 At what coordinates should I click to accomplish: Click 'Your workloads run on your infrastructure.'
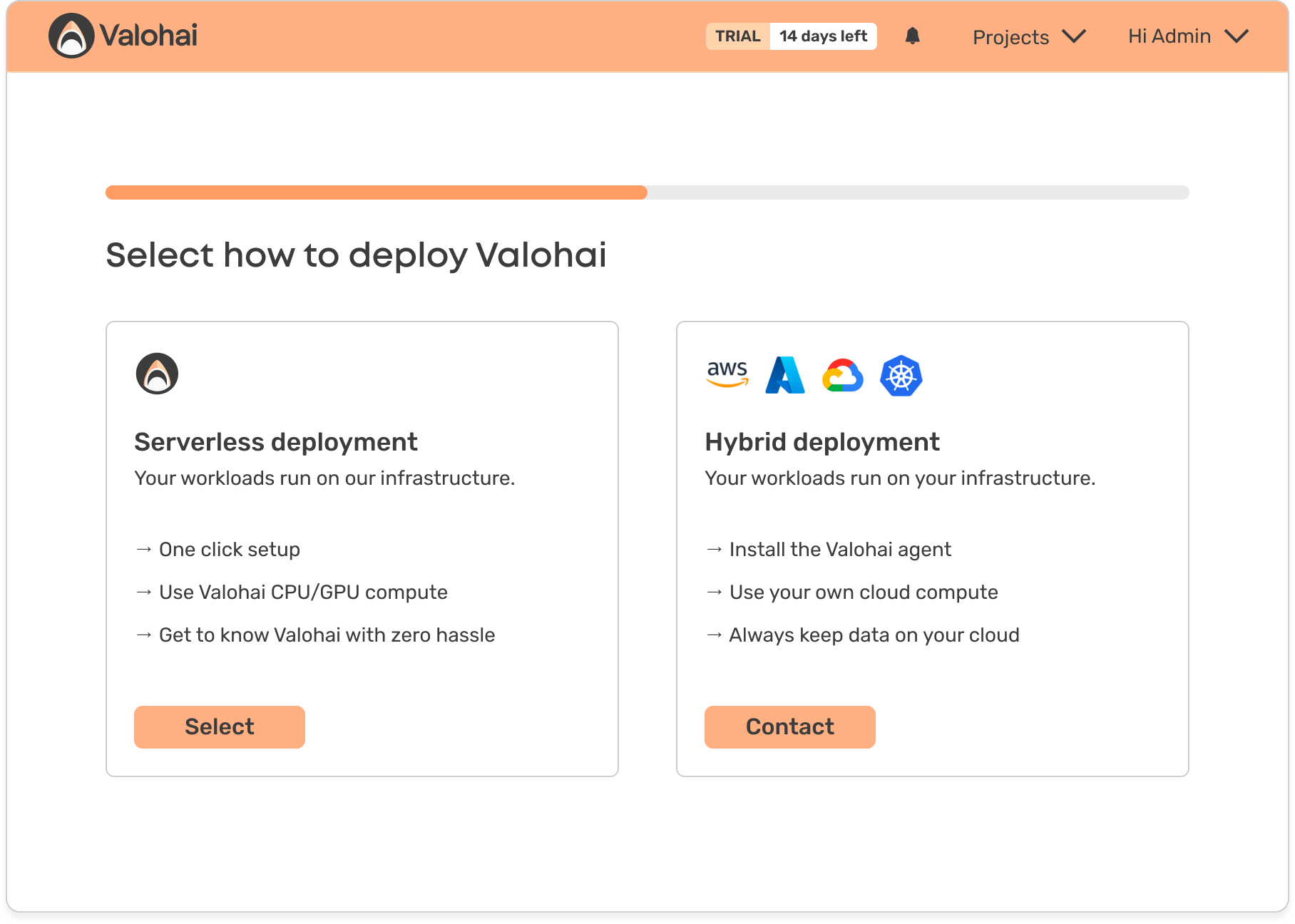pos(900,478)
